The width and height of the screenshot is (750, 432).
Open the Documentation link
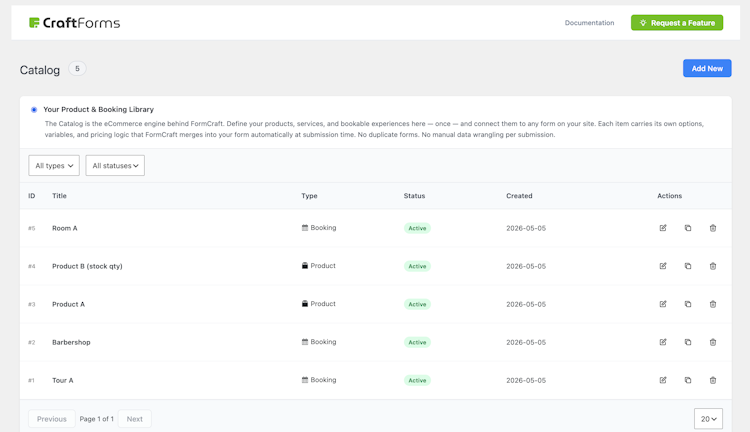point(589,22)
